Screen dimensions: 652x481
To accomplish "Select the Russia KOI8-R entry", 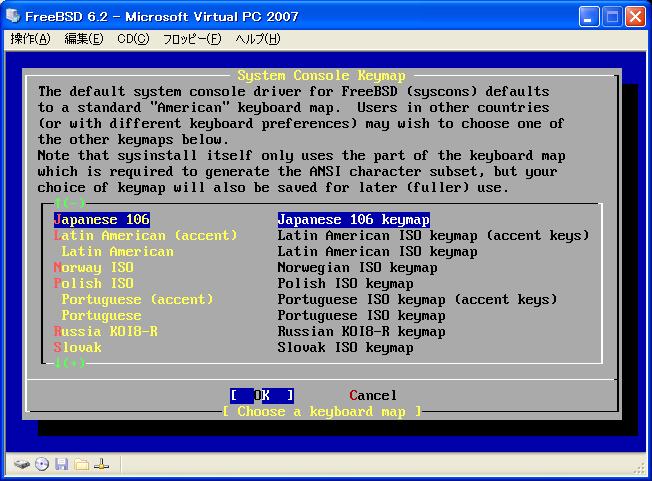I will tap(106, 331).
